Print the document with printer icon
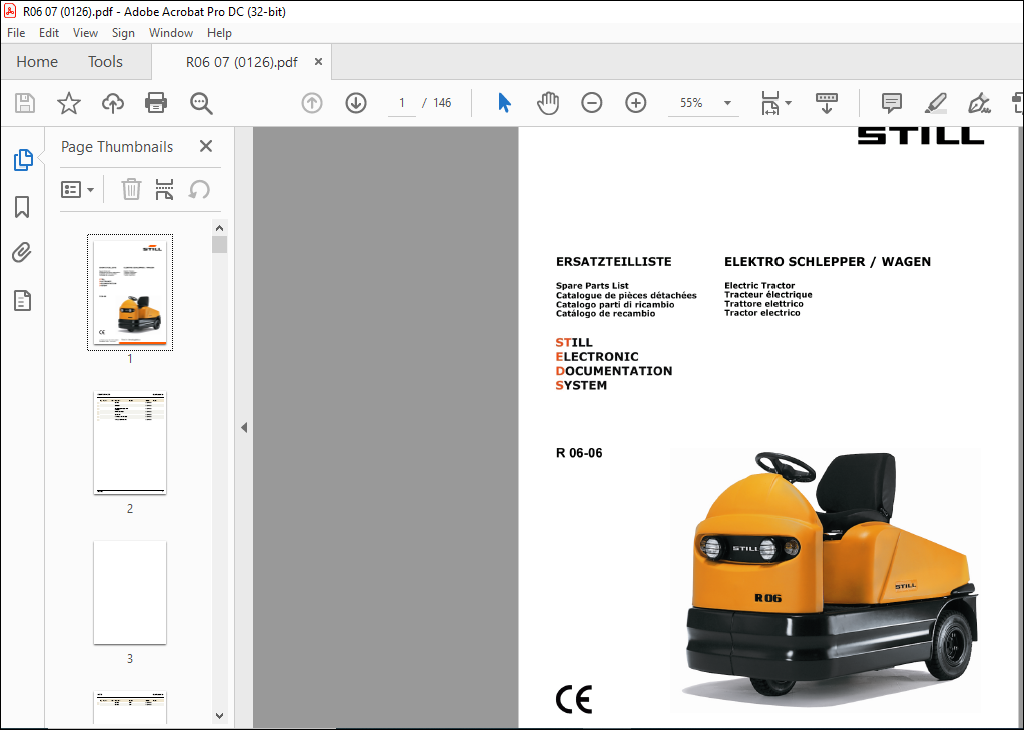Viewport: 1024px width, 730px height. click(x=155, y=103)
